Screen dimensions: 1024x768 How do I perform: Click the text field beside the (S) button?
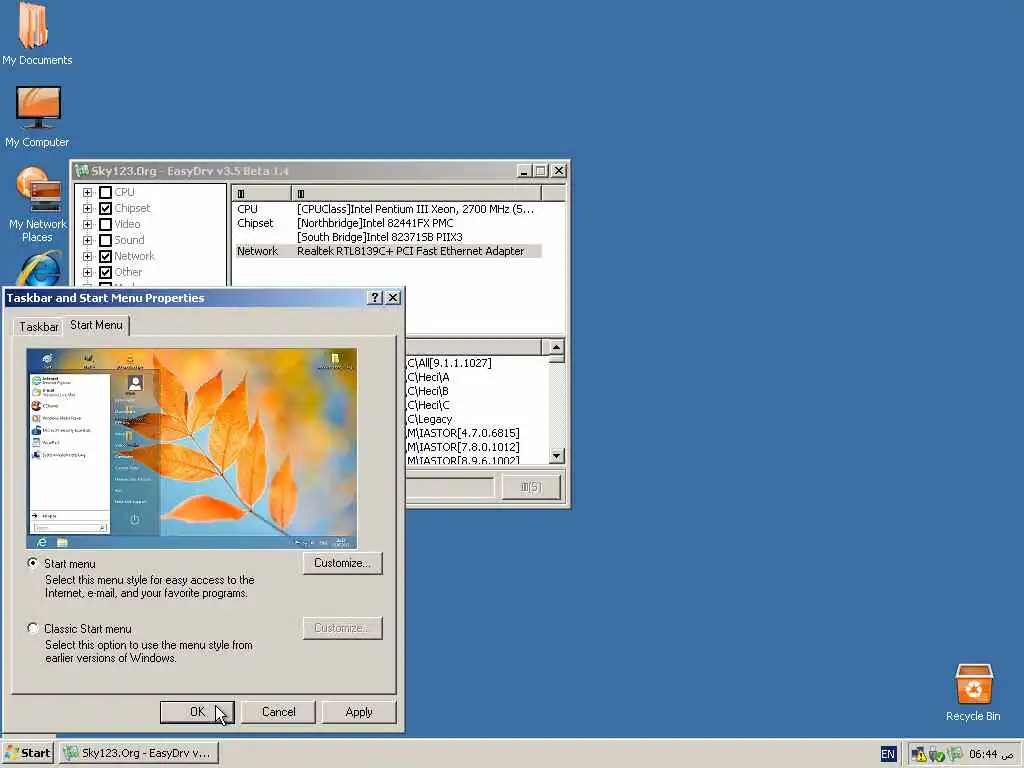[449, 487]
